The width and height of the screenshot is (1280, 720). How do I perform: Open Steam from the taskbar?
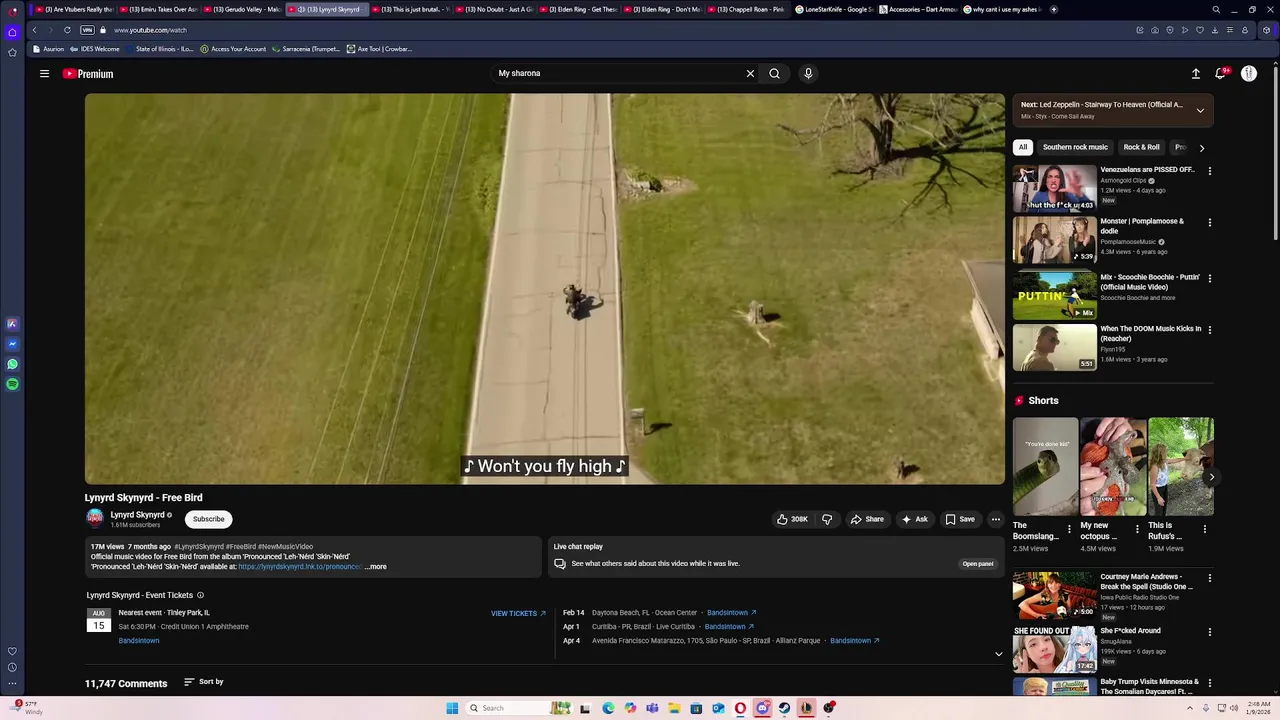pyautogui.click(x=784, y=708)
